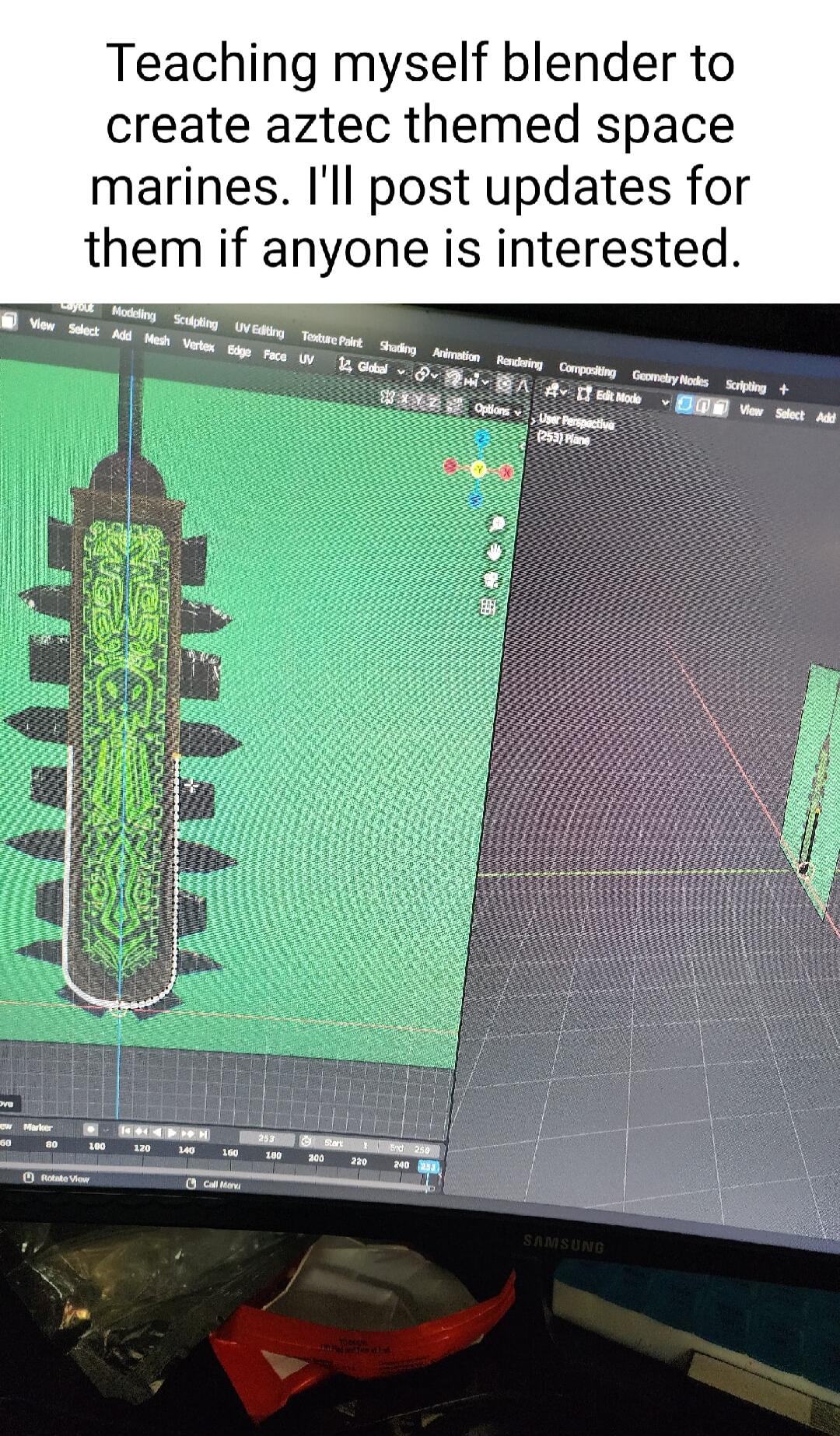The image size is (840, 1436).
Task: Jump to timeline start frame
Action: [x=124, y=1130]
